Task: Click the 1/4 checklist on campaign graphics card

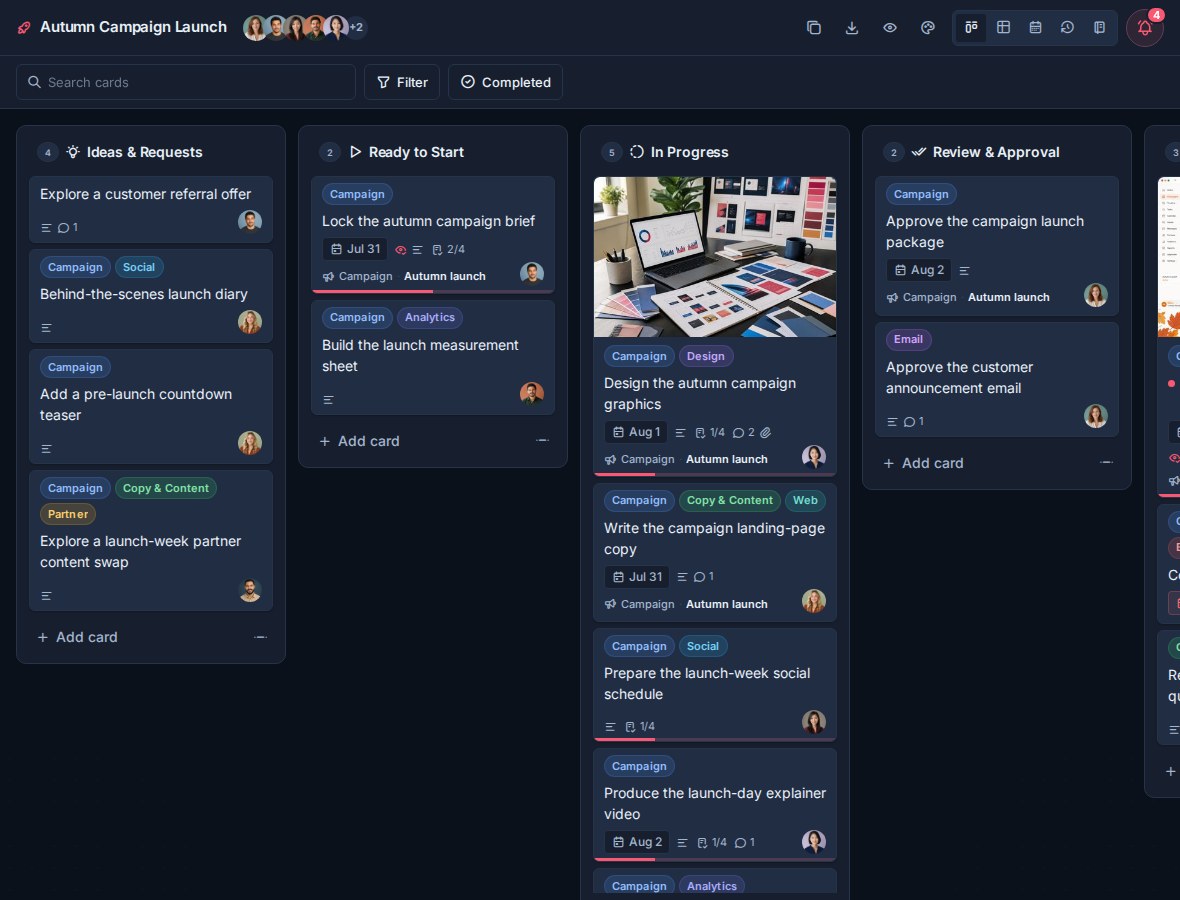Action: click(710, 433)
